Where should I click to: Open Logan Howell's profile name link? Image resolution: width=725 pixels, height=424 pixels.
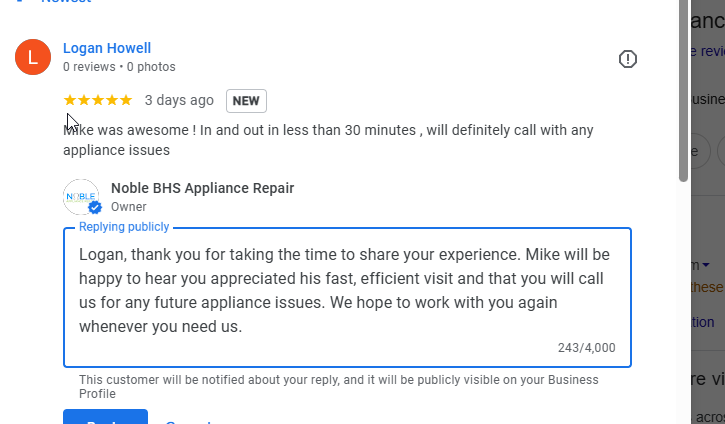[107, 48]
